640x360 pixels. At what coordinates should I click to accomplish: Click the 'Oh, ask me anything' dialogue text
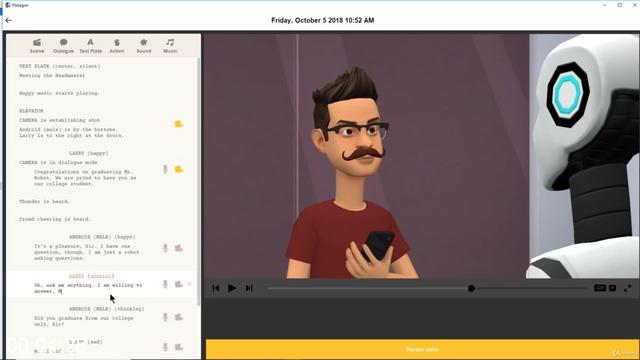tap(88, 288)
